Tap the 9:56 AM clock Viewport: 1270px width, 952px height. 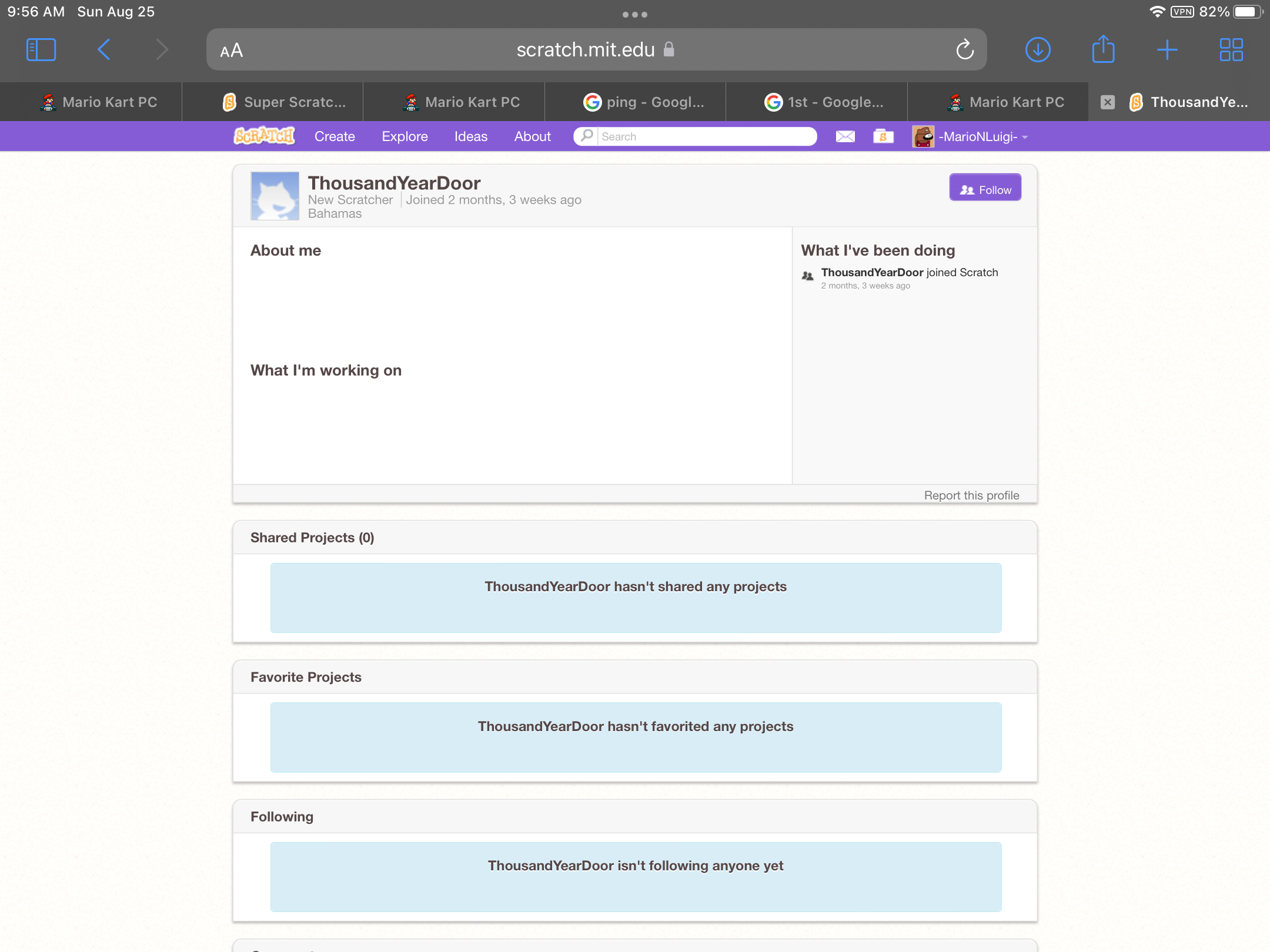click(36, 12)
